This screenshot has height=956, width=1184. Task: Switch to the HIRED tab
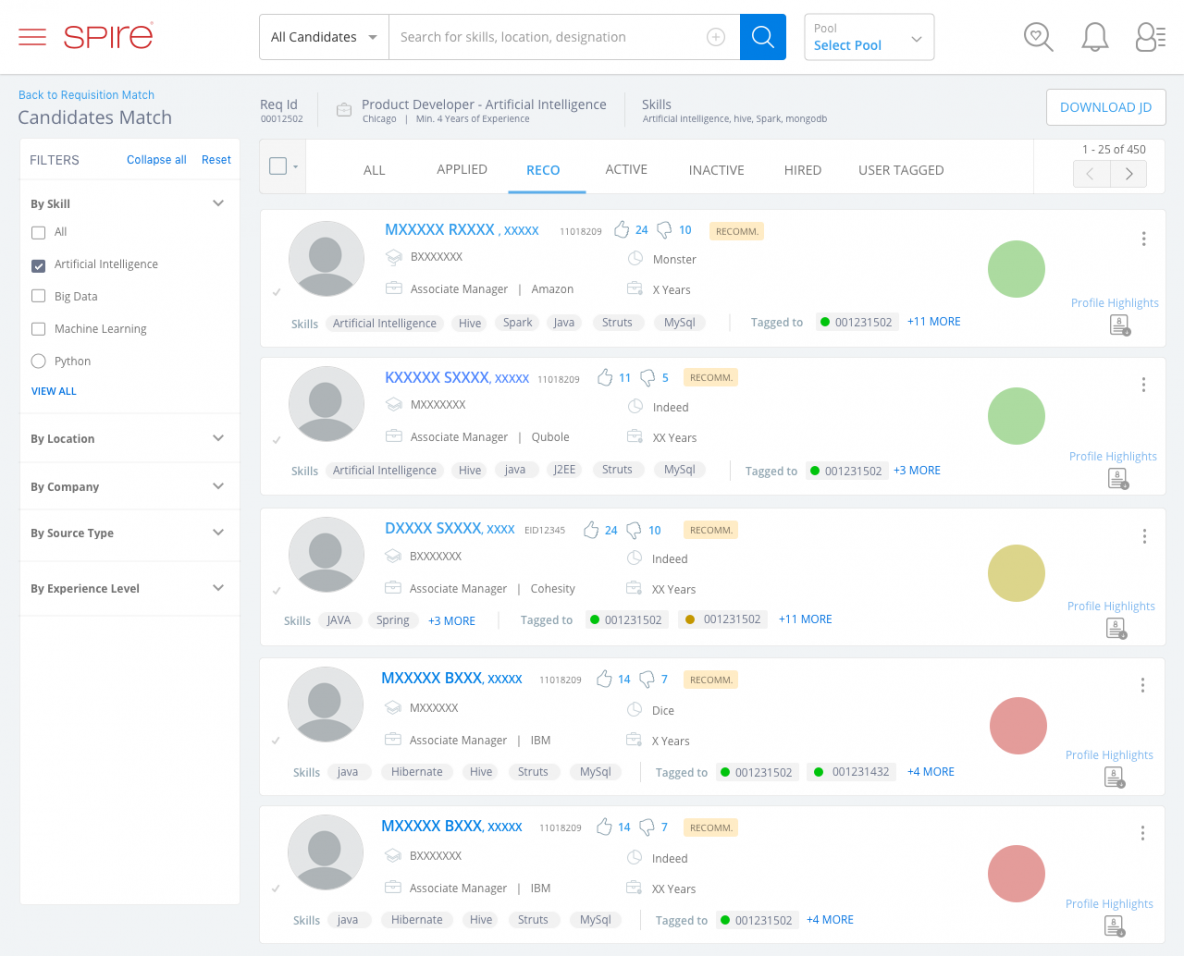click(802, 169)
